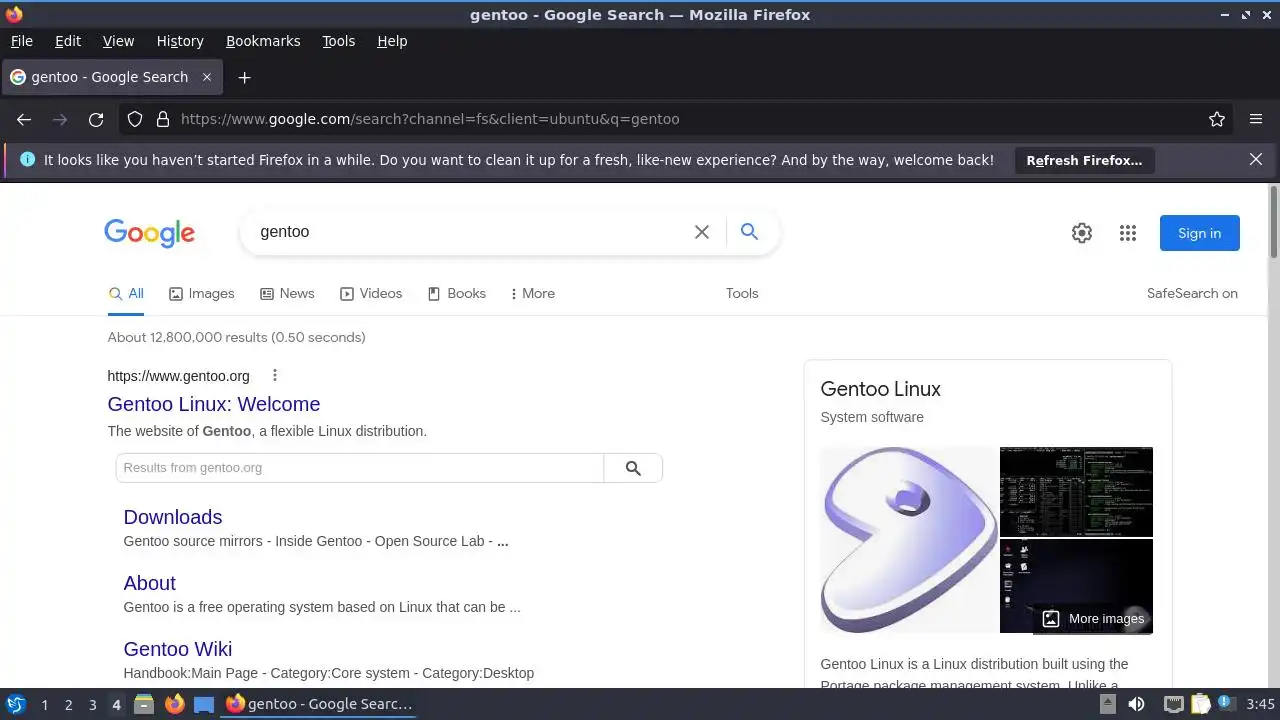
Task: Open the About sitelink
Action: tap(149, 583)
